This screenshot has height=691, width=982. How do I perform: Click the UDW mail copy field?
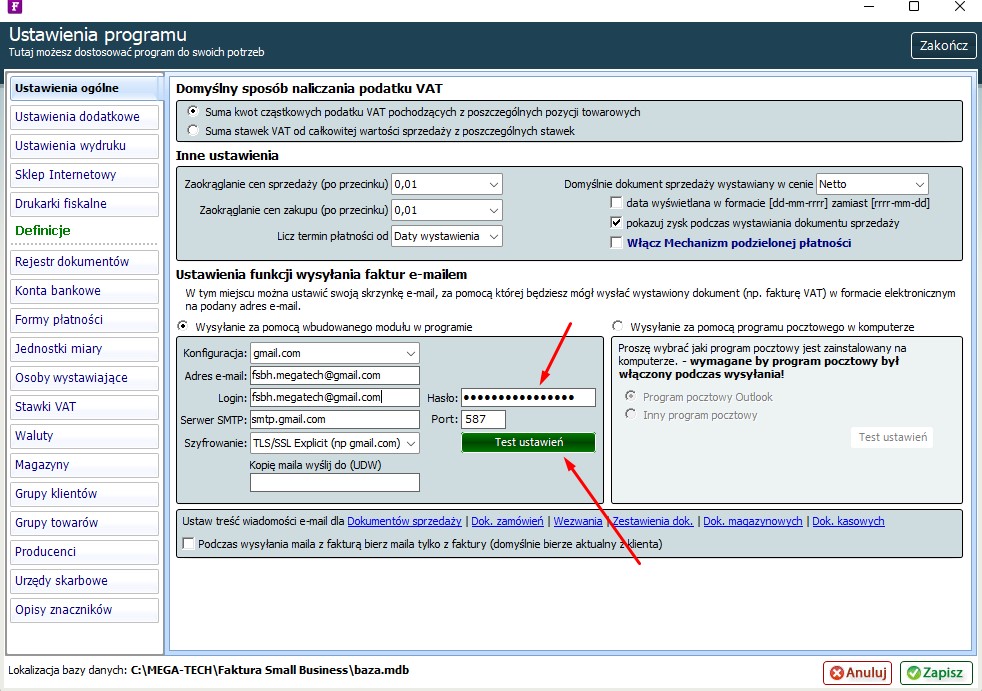(x=334, y=482)
